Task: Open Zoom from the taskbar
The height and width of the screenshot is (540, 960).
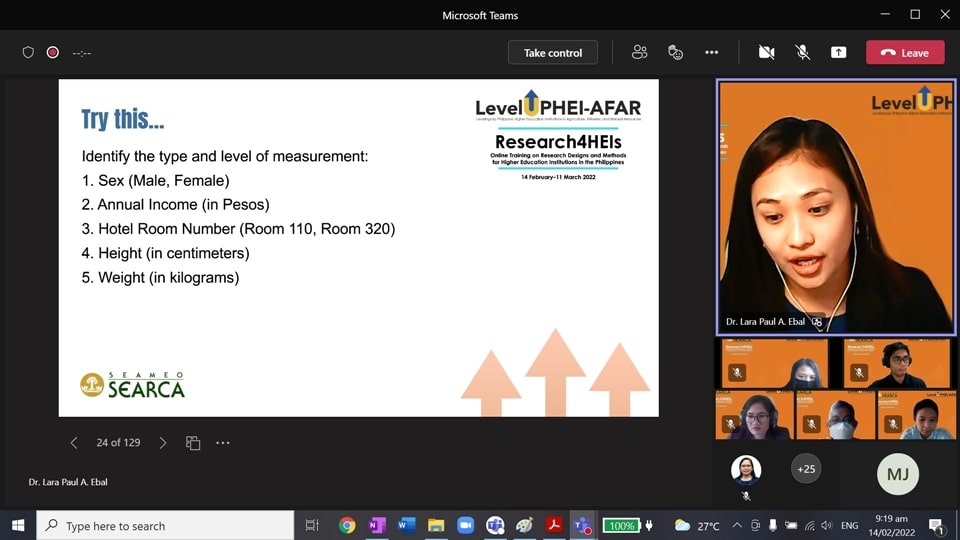Action: (x=465, y=525)
